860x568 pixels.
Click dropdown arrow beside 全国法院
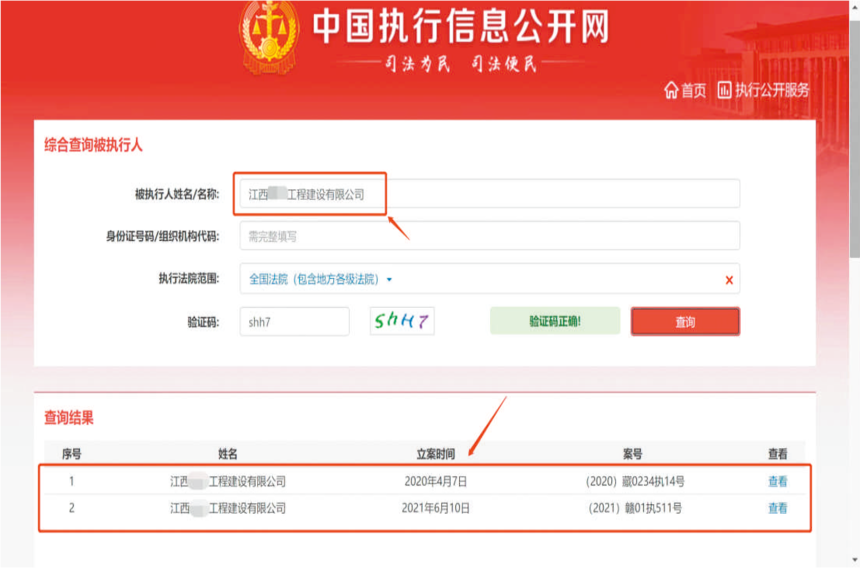pos(389,280)
